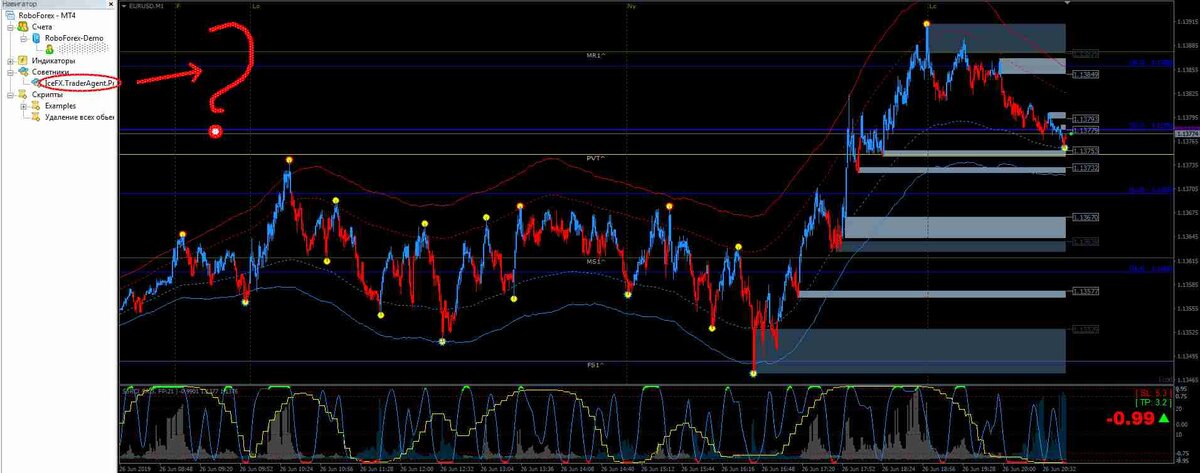Click the Examples folder icon

point(36,106)
